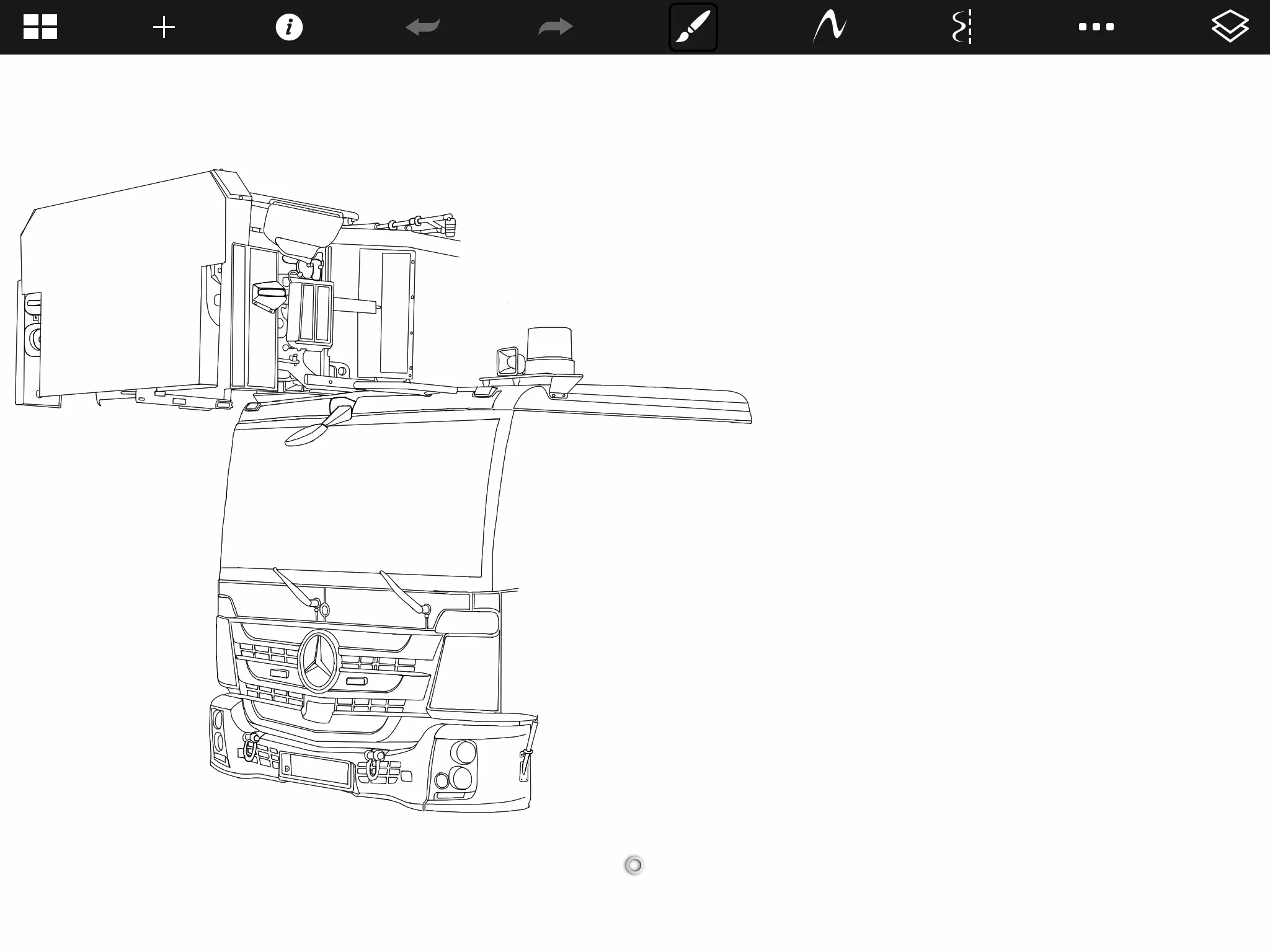Show the layers panel
Viewport: 1270px width, 952px height.
tap(1230, 27)
